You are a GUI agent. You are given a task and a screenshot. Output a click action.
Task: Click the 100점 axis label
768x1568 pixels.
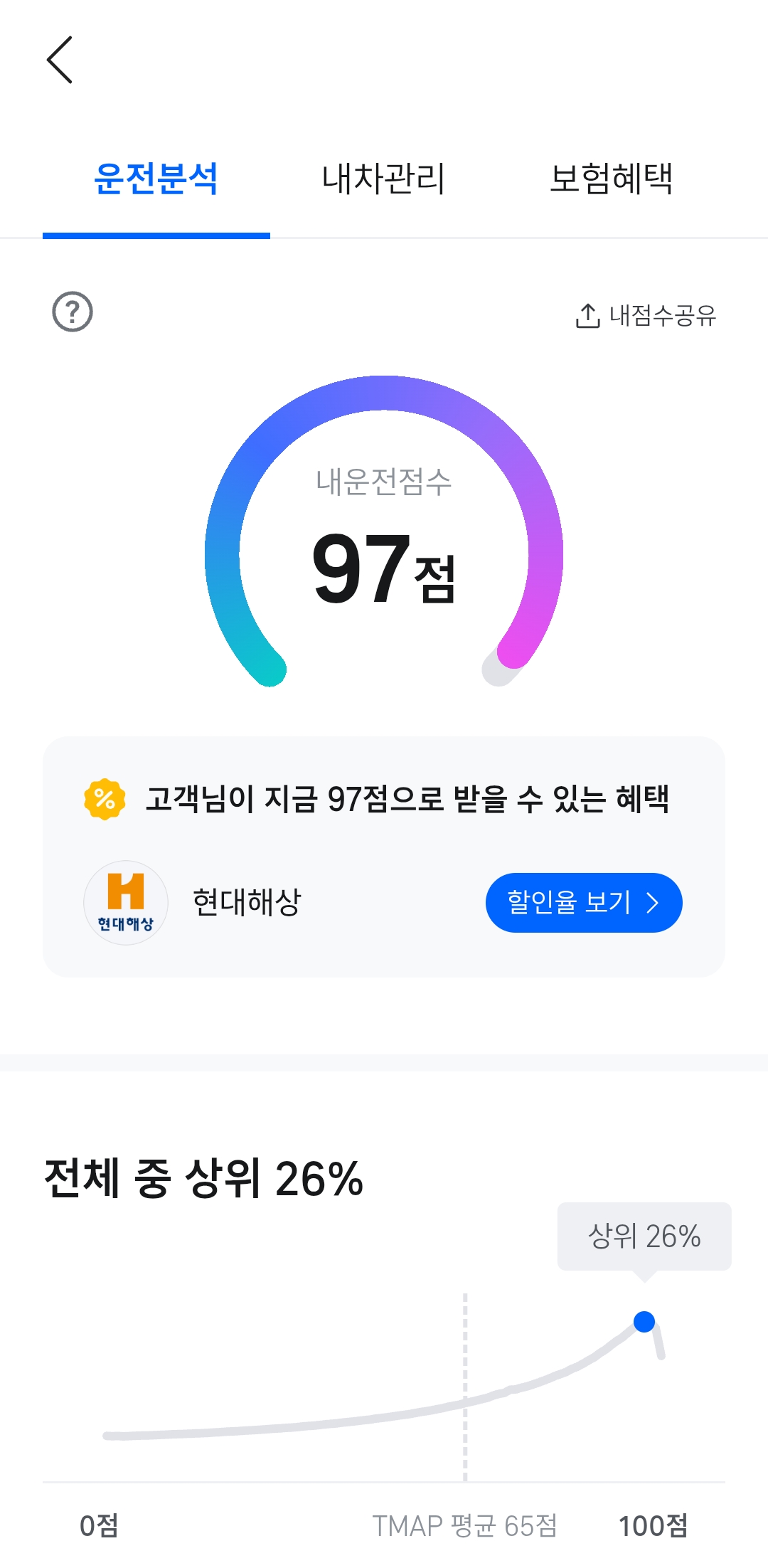coord(653,1525)
